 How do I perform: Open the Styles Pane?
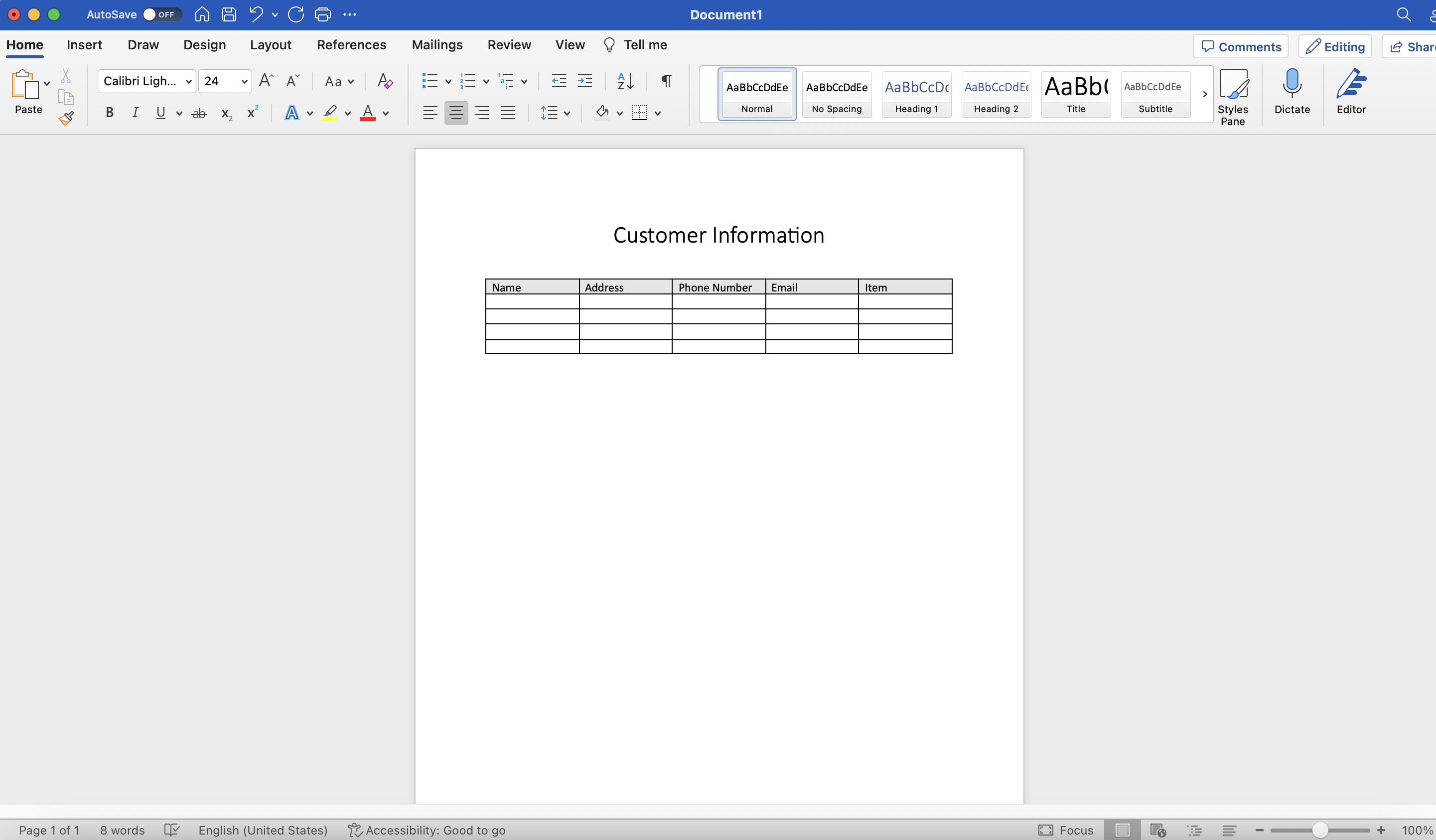click(1233, 97)
